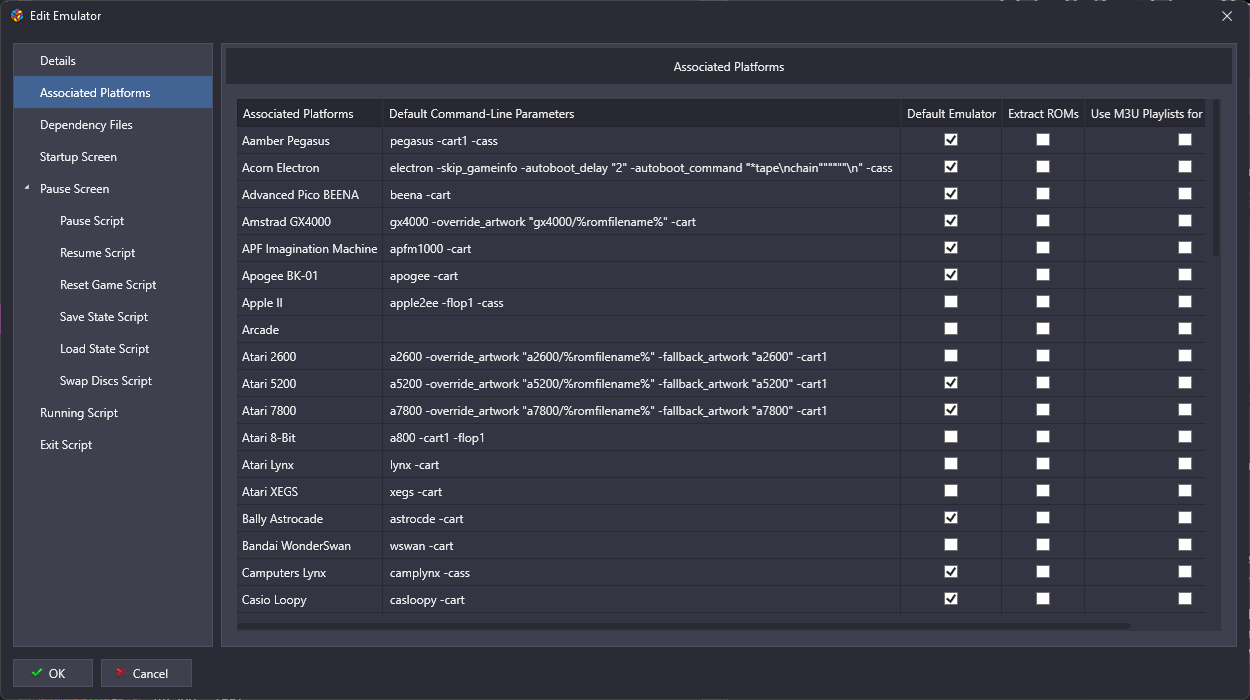Enable Extract ROMs for Amstrad GX4000
The height and width of the screenshot is (700, 1250).
(x=1043, y=221)
